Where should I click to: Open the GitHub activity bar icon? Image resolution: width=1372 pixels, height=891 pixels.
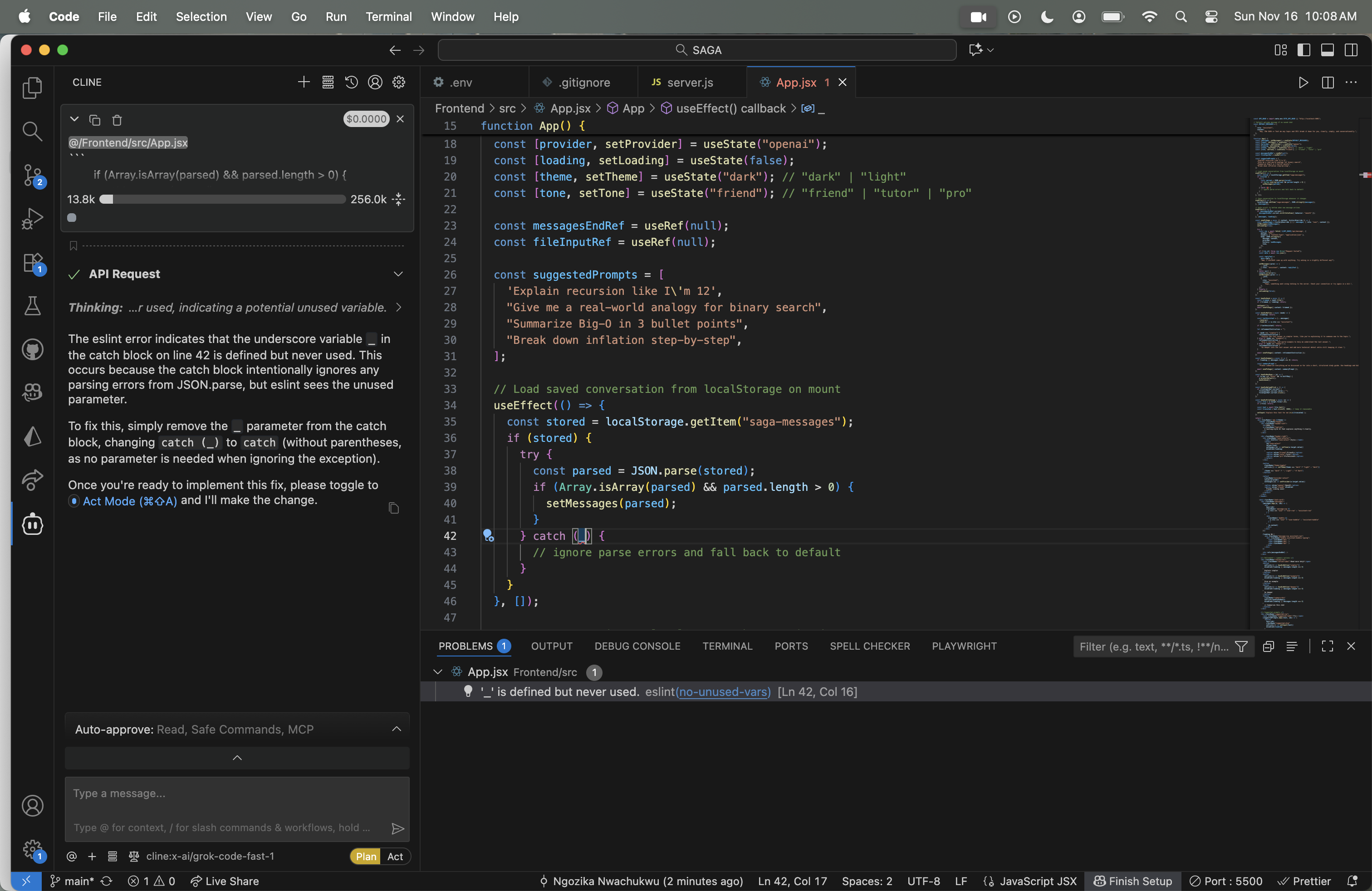pos(32,349)
